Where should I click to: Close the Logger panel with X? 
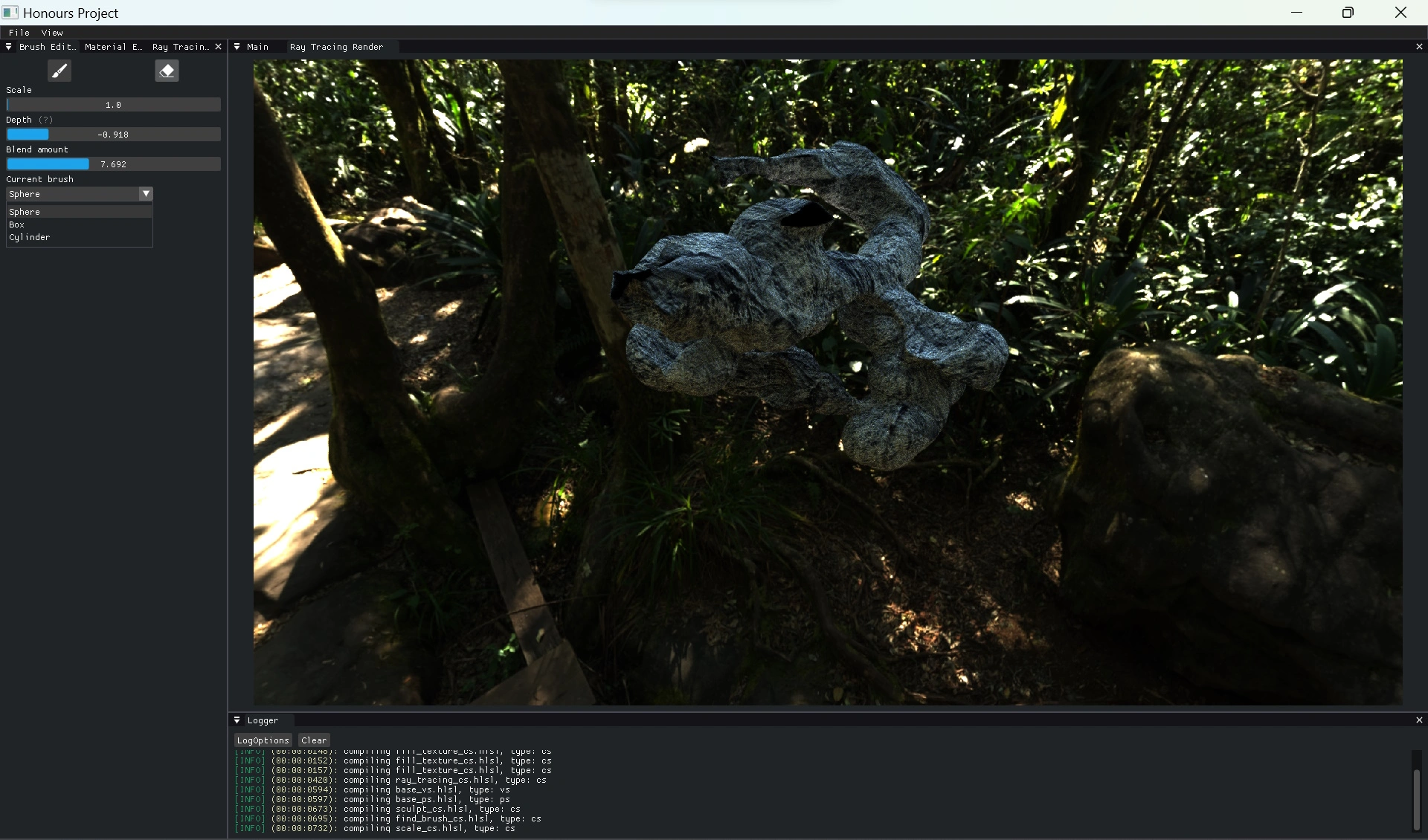[1418, 720]
